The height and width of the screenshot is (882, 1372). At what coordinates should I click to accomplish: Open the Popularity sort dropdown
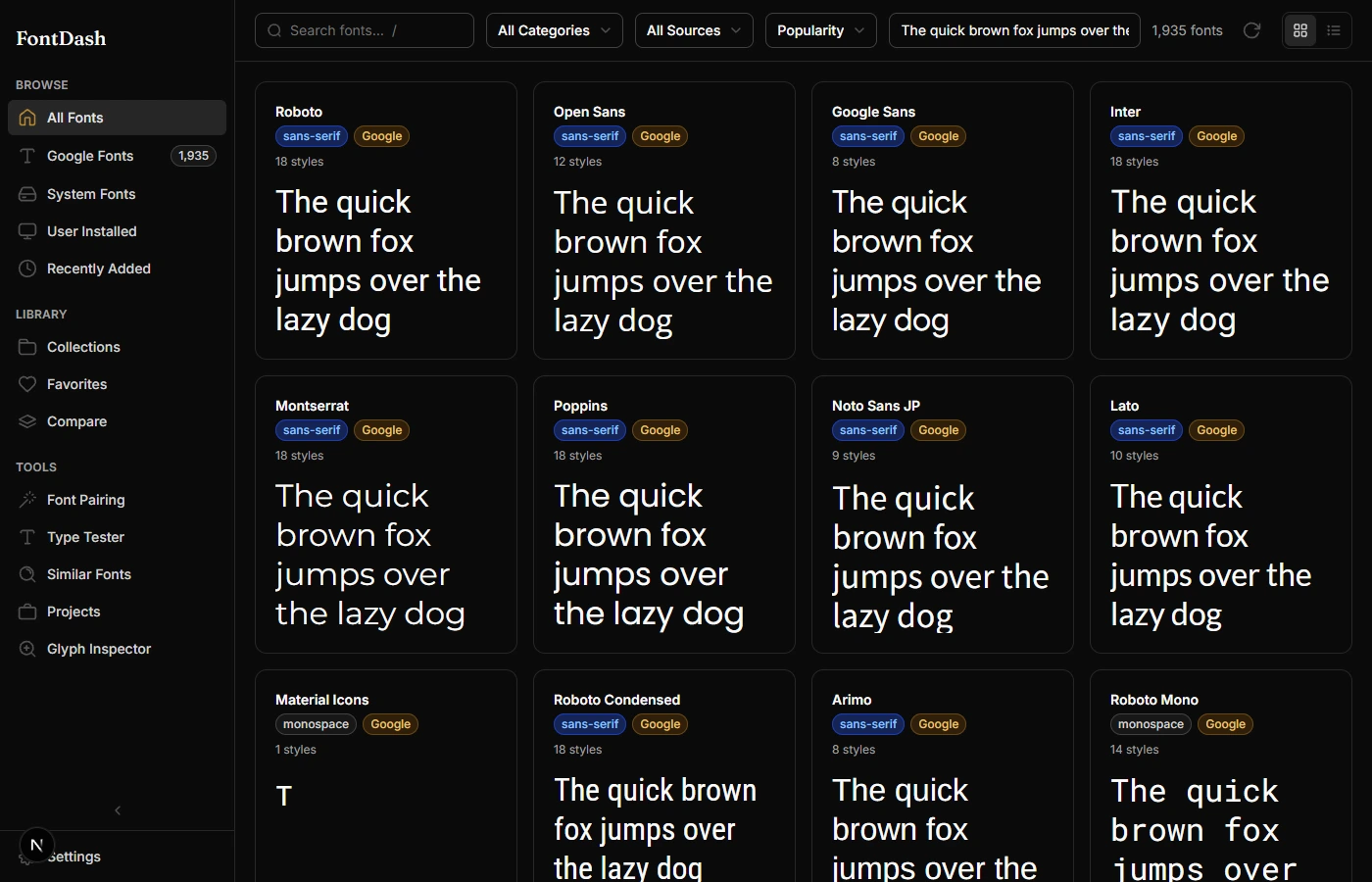tap(820, 30)
